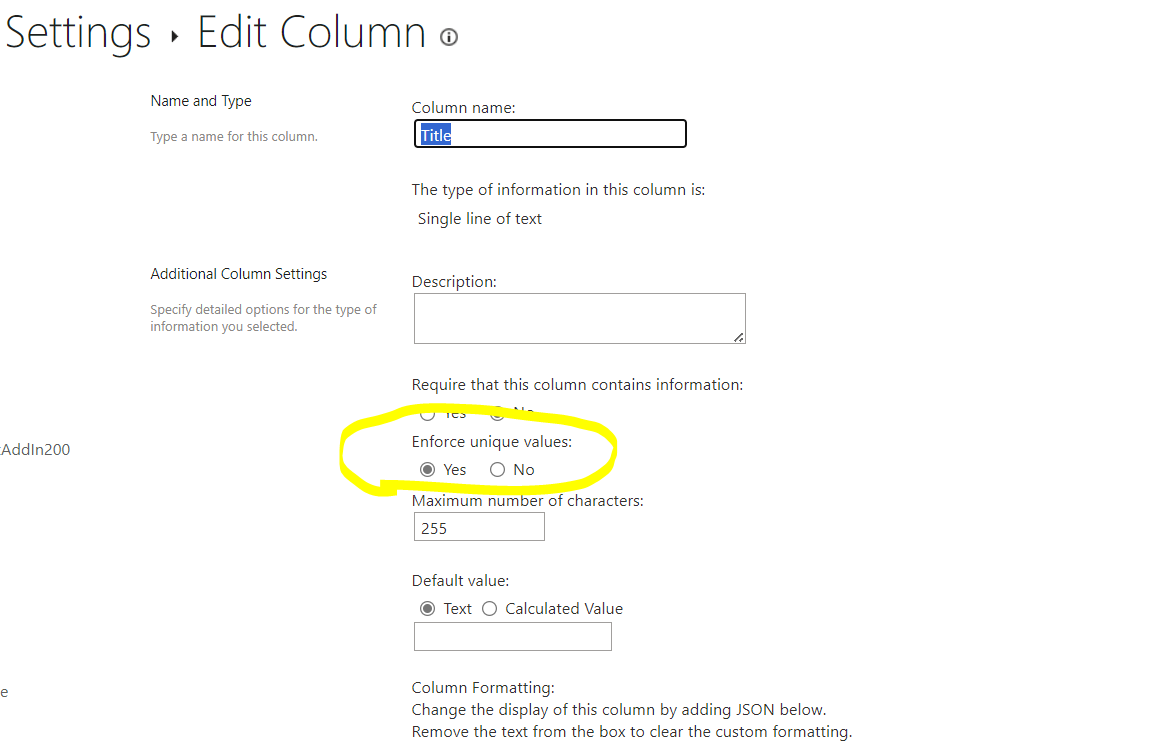Image resolution: width=1155 pixels, height=743 pixels.
Task: Click the AddIn200 text on the left
Action: point(35,449)
